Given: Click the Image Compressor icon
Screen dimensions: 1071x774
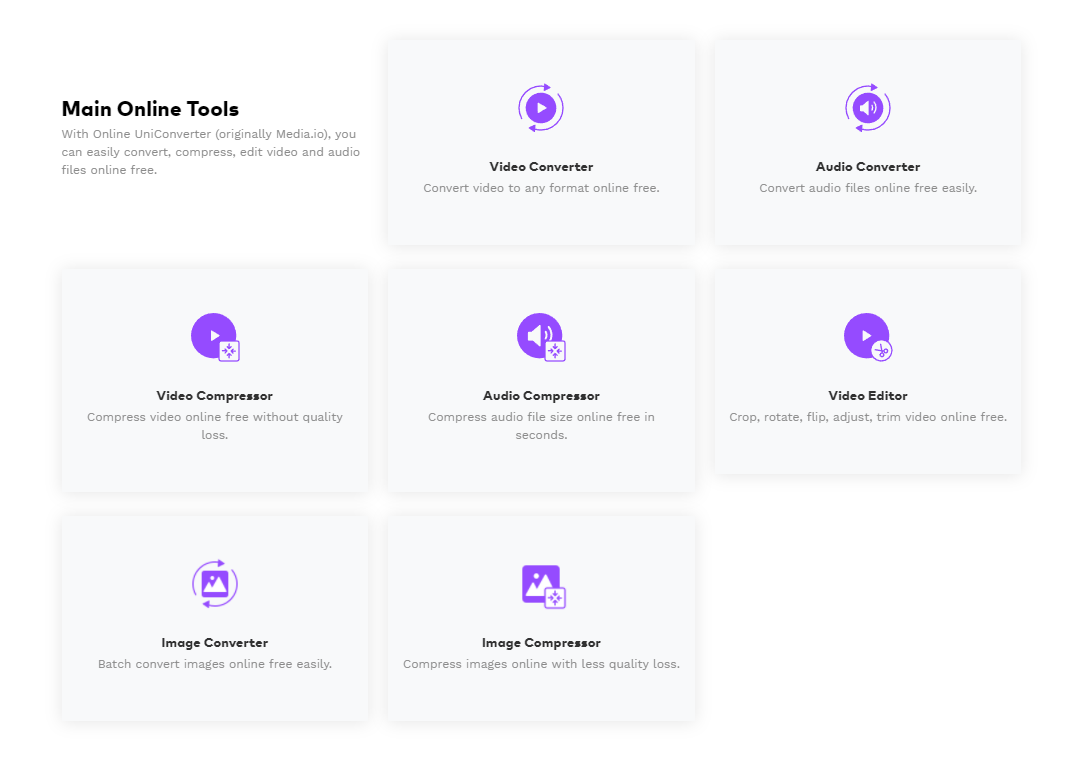Looking at the screenshot, I should tap(543, 586).
